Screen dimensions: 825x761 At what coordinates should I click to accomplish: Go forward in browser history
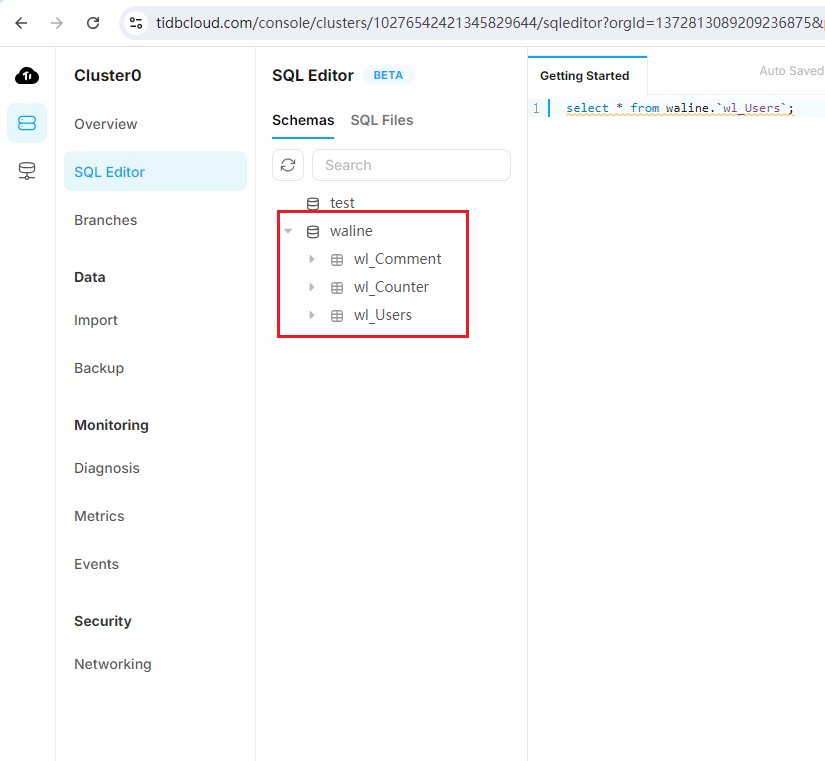[57, 23]
